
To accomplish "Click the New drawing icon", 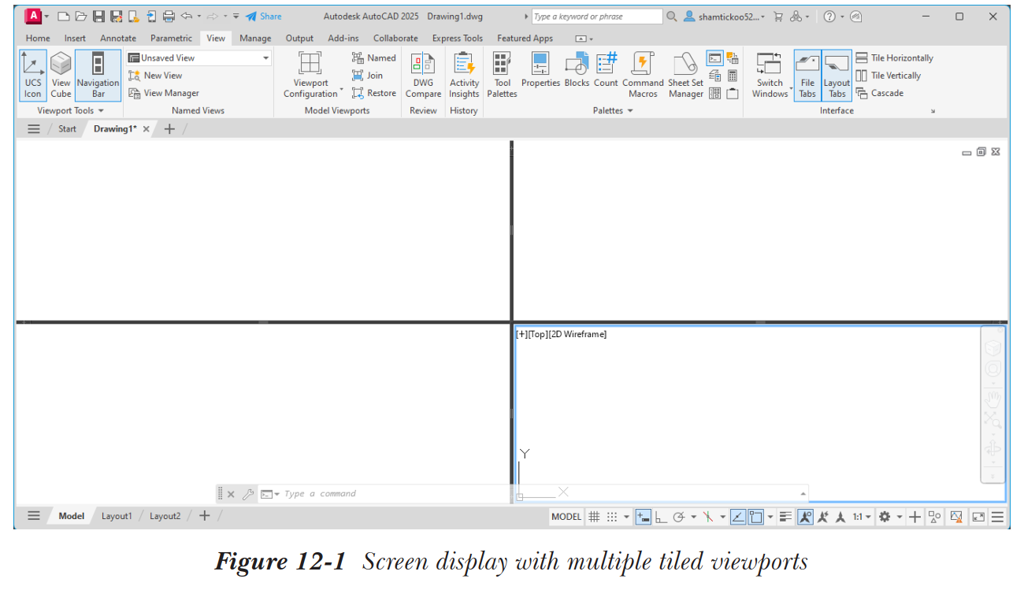I will click(63, 16).
